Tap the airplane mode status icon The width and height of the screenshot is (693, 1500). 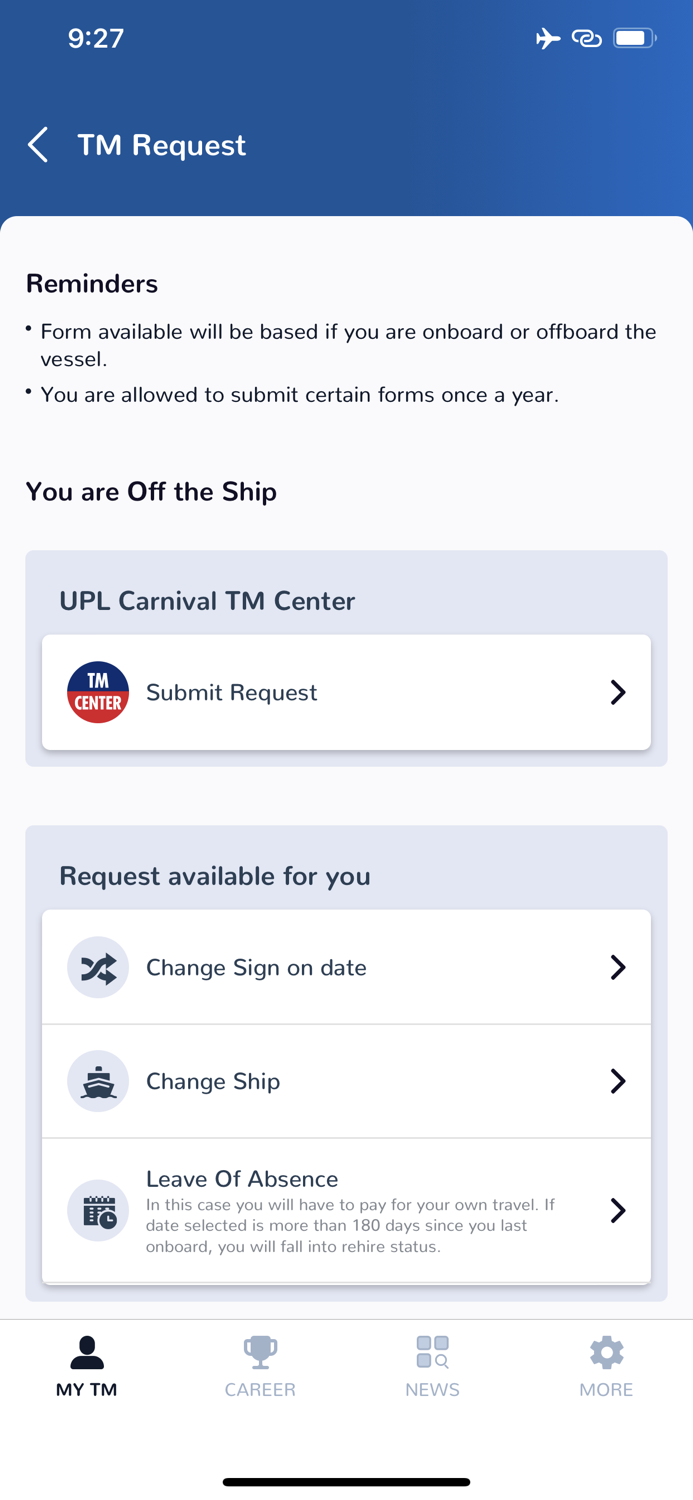[548, 37]
